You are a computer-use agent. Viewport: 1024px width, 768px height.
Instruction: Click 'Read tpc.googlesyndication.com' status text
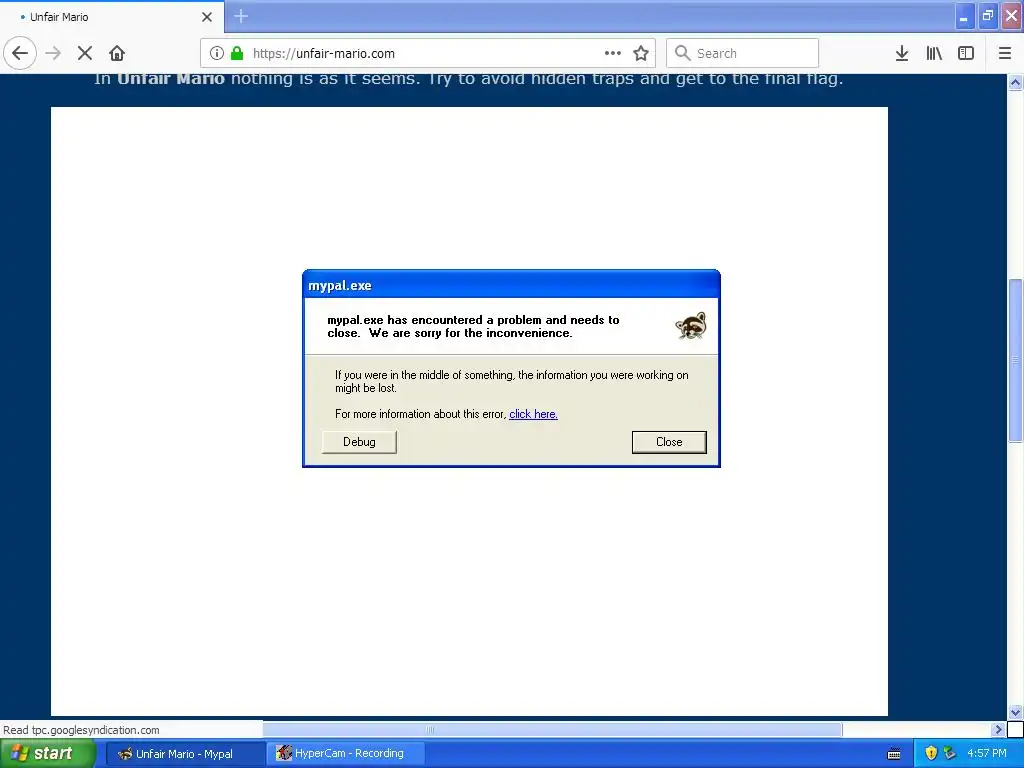point(81,730)
